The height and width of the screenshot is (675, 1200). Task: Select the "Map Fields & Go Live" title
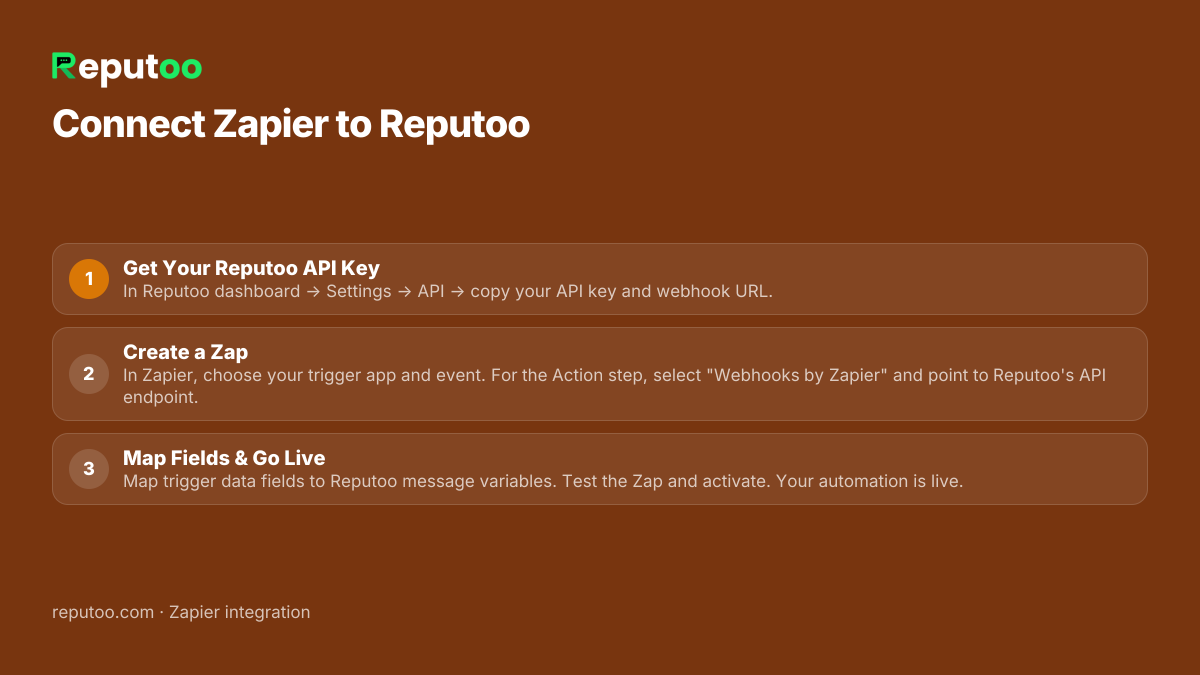(224, 458)
